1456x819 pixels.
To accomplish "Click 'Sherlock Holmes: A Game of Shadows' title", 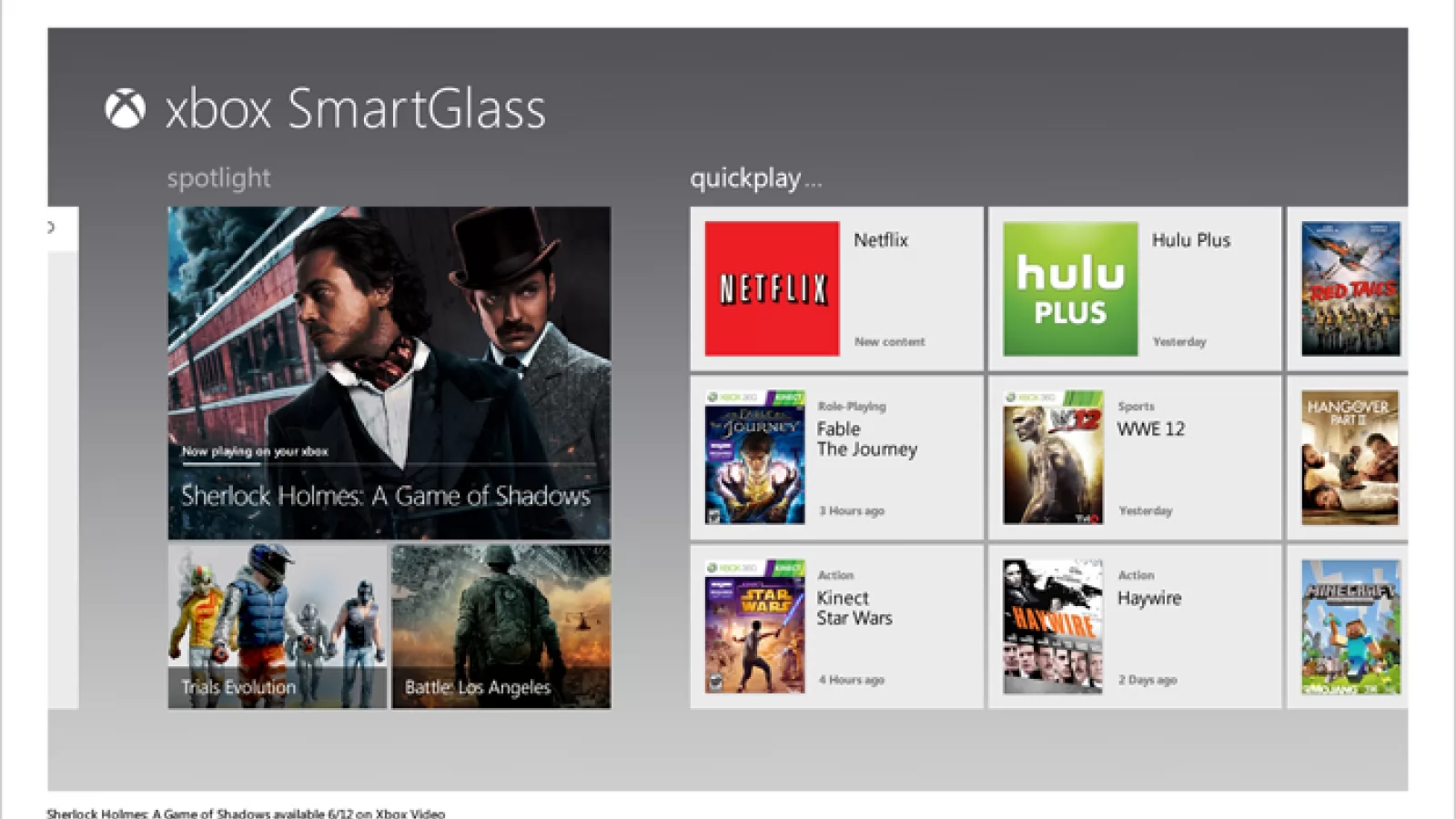I will [x=386, y=496].
